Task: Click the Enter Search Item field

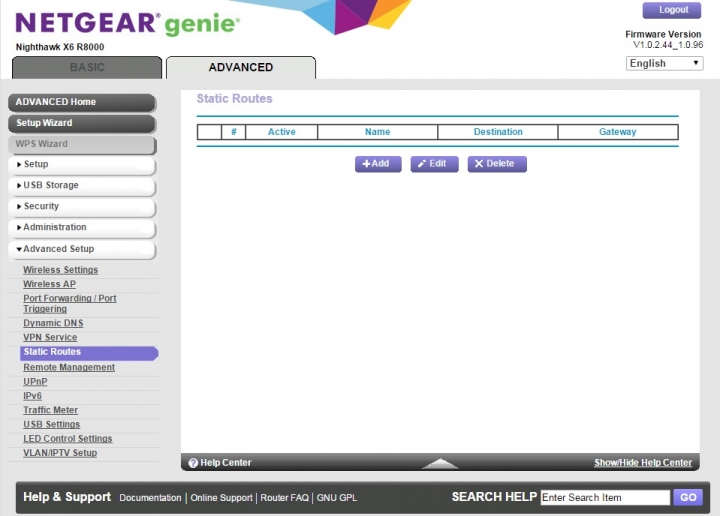Action: (605, 497)
